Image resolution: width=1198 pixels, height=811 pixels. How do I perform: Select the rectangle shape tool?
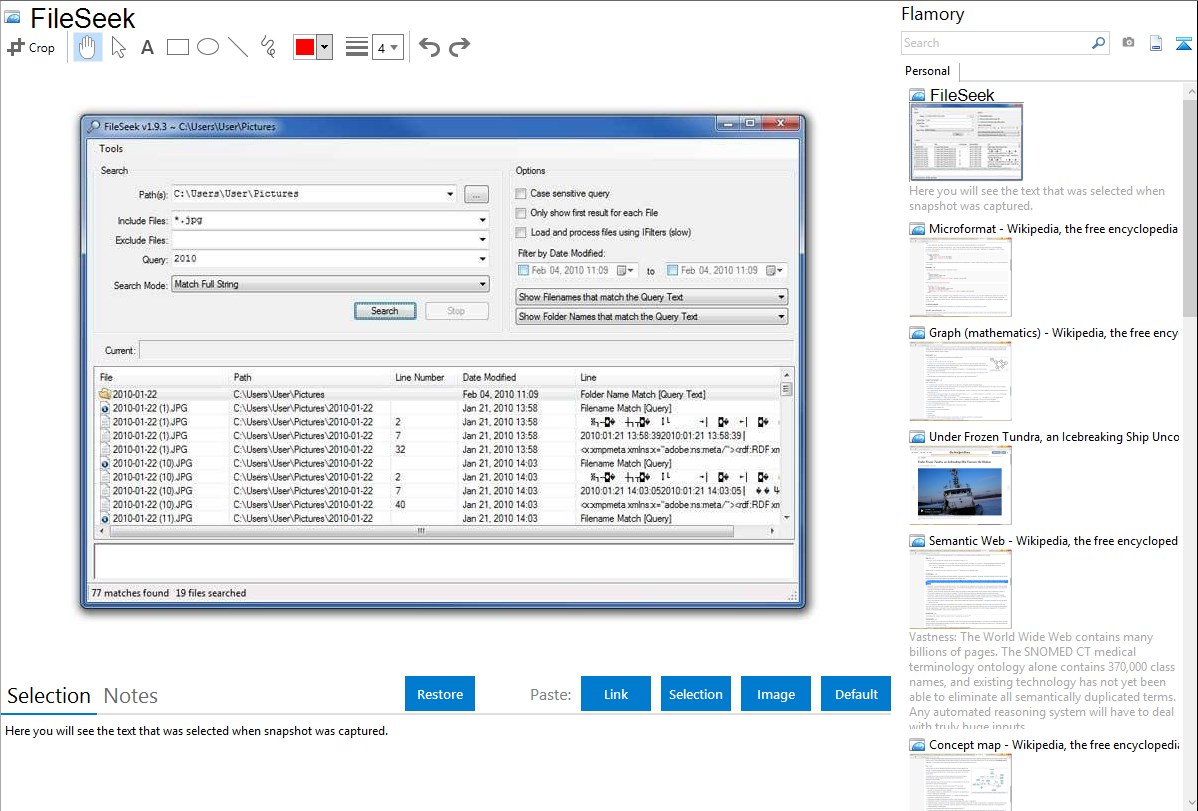(178, 47)
